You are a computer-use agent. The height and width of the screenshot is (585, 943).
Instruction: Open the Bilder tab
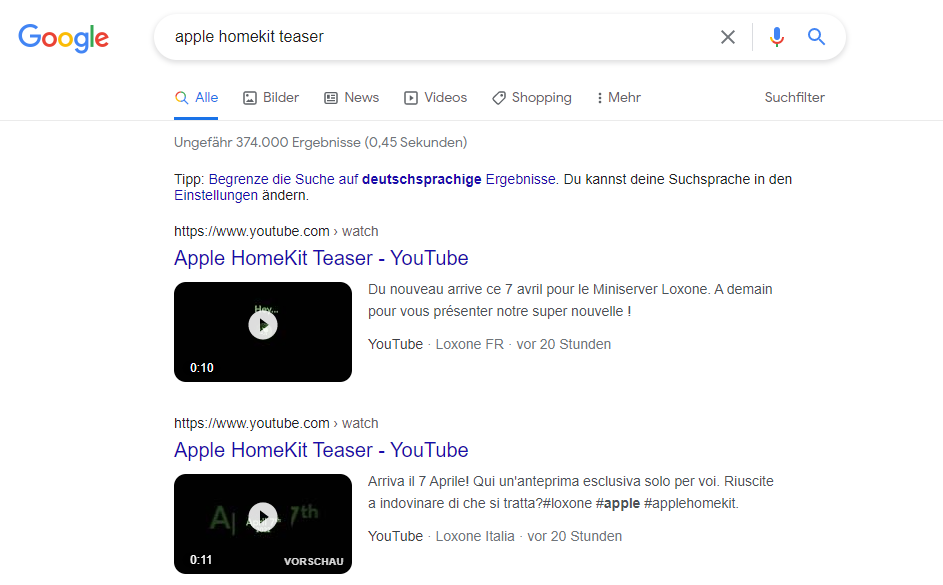click(271, 97)
